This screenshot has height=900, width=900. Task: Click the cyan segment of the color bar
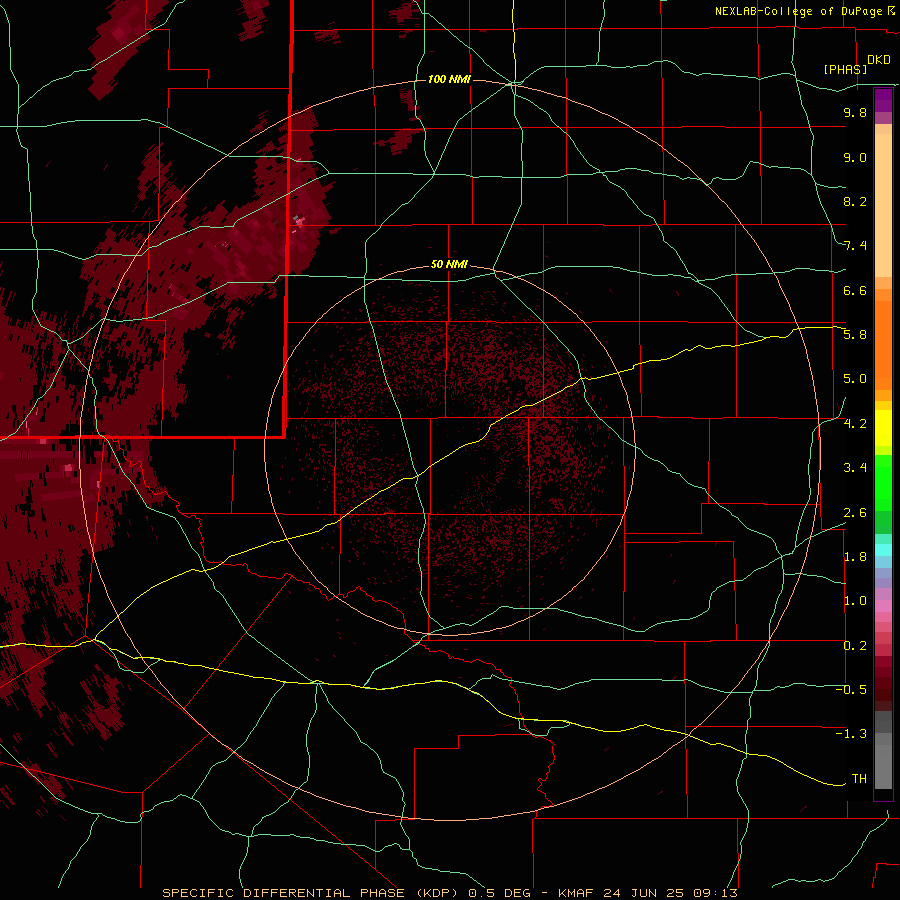pyautogui.click(x=883, y=550)
